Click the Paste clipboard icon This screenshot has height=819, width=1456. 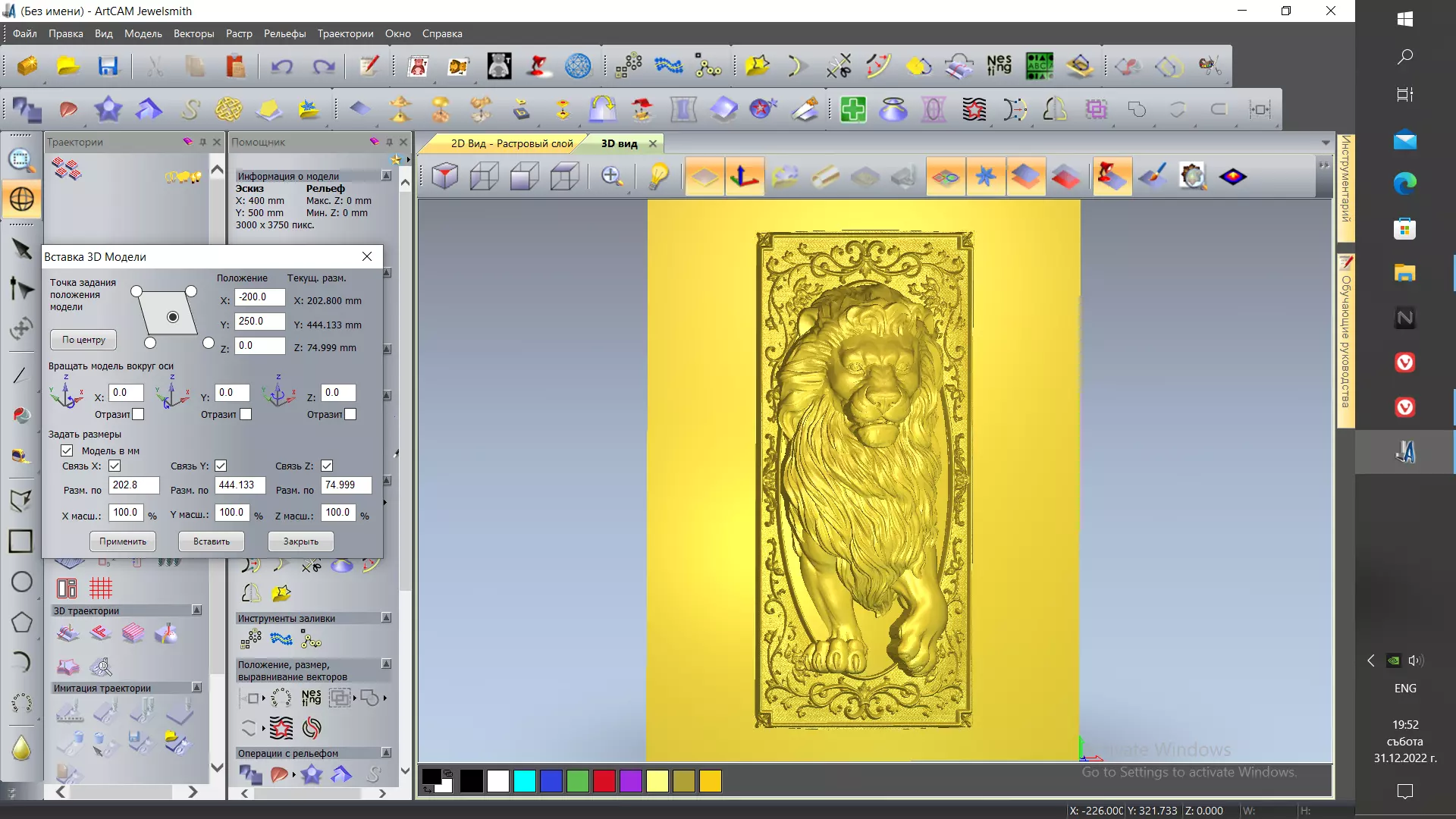pos(235,66)
